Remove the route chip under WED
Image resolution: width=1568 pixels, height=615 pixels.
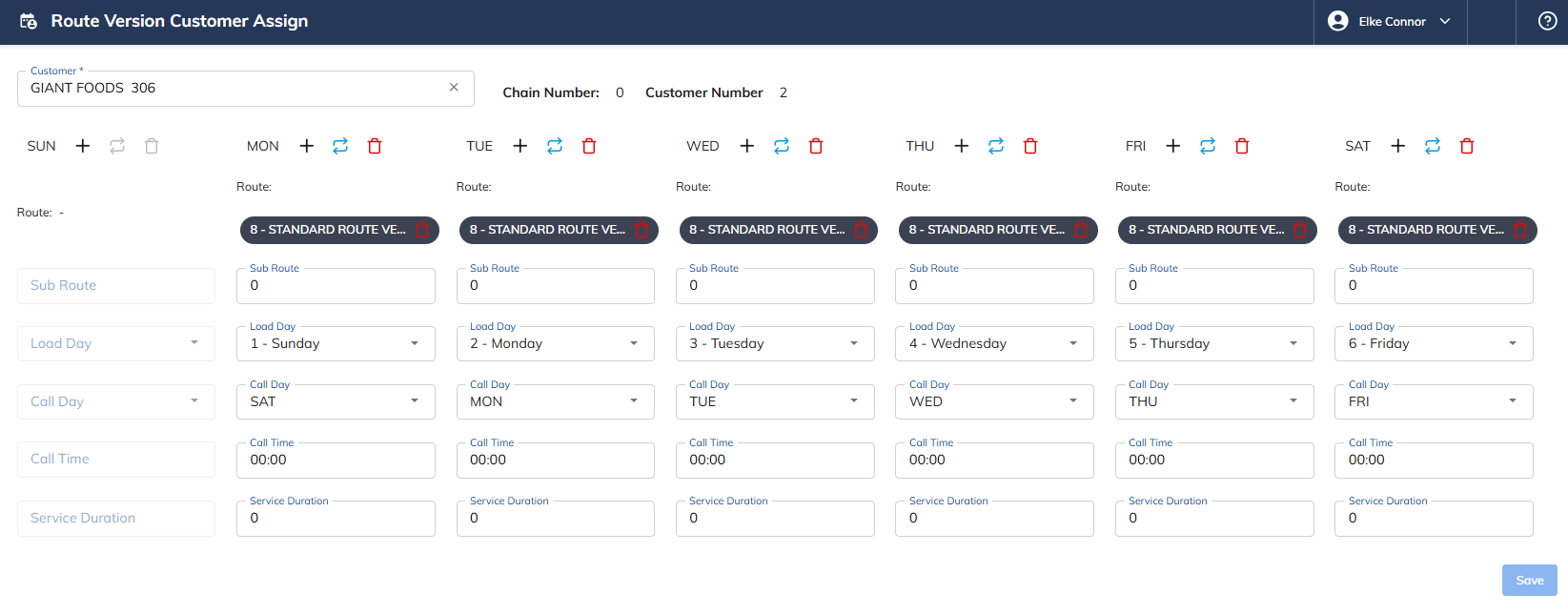point(861,230)
